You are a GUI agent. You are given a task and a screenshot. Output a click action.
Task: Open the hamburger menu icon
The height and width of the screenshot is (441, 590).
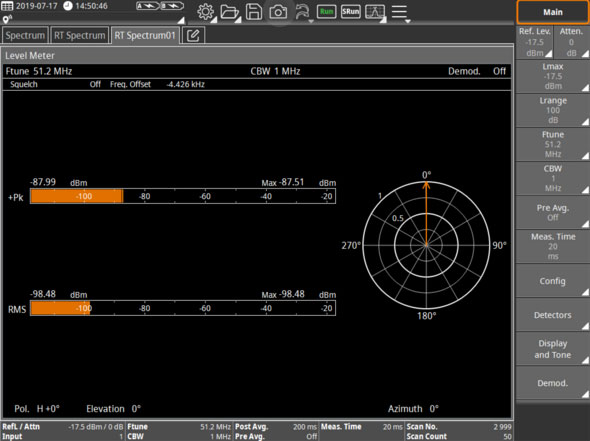pyautogui.click(x=399, y=12)
